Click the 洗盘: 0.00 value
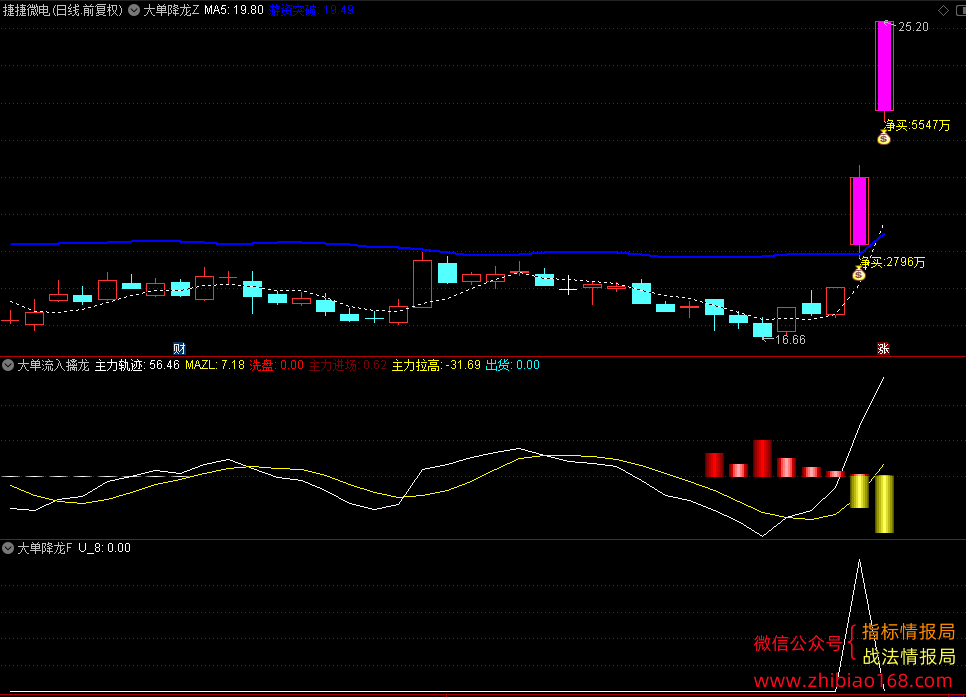 [276, 365]
